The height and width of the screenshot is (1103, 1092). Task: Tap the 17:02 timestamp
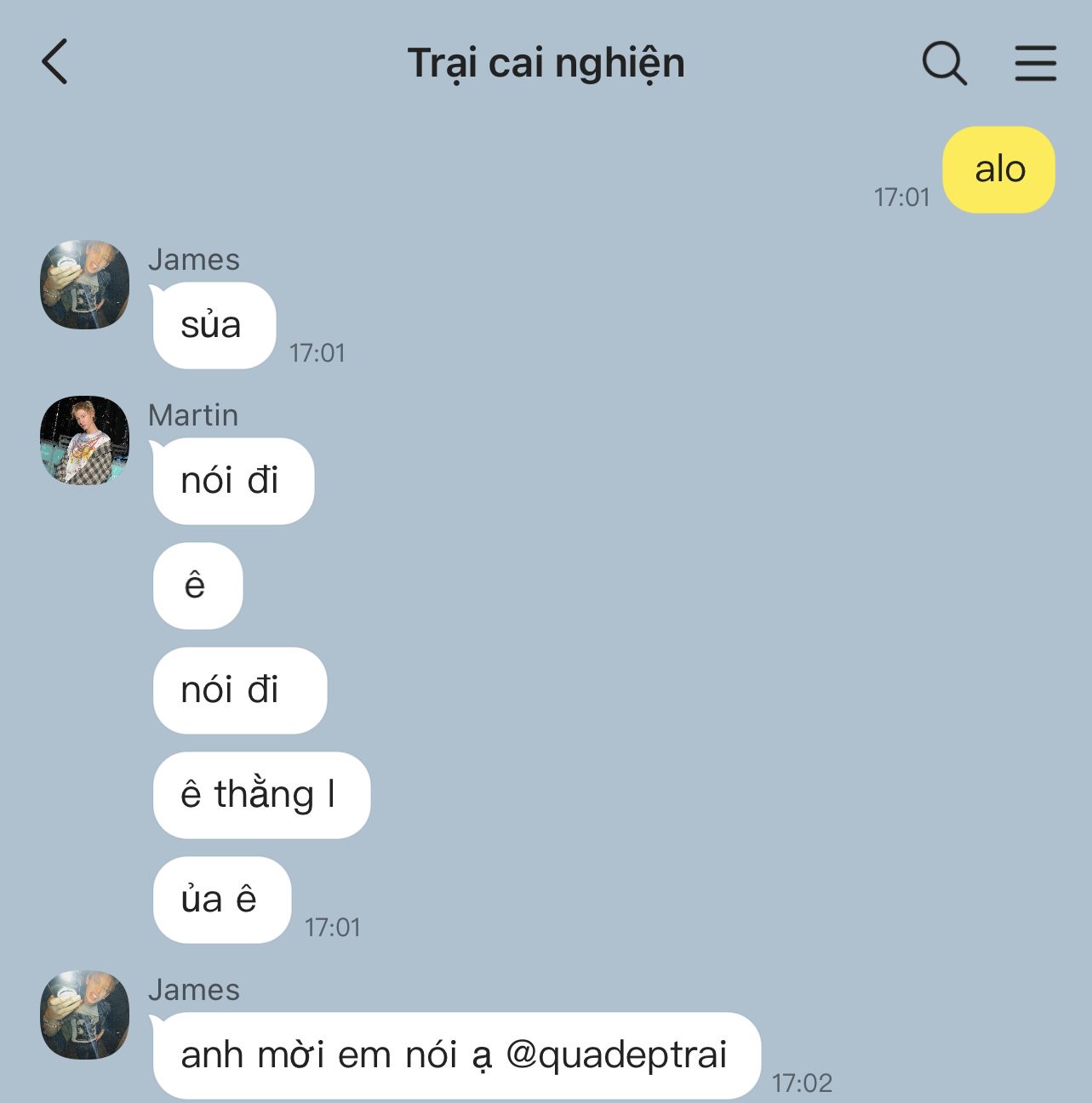[x=802, y=1083]
